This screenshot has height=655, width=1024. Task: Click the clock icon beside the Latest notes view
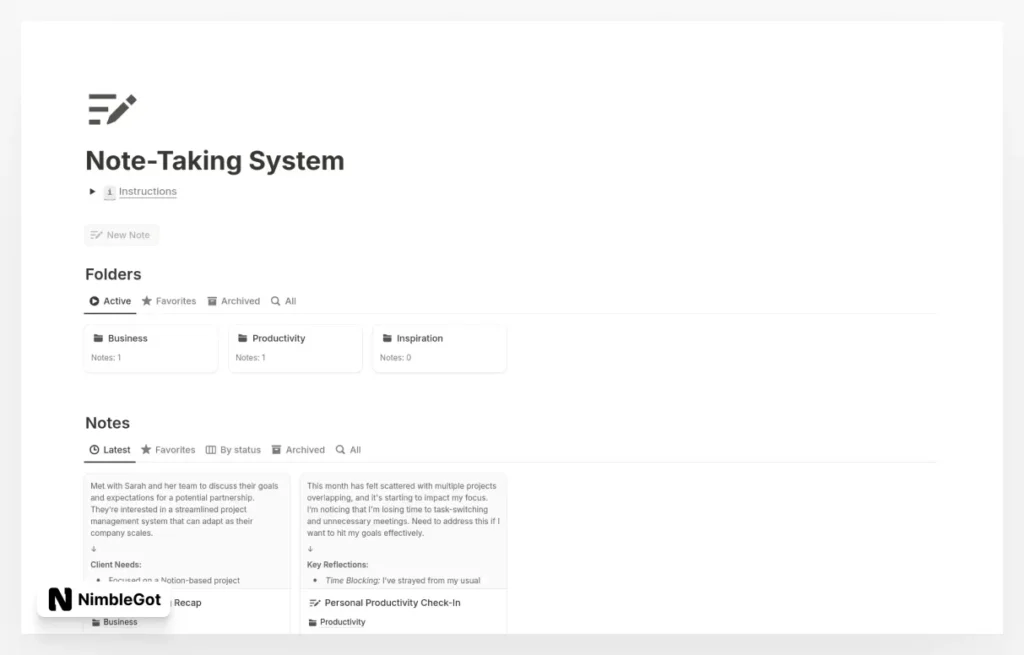[x=92, y=449]
